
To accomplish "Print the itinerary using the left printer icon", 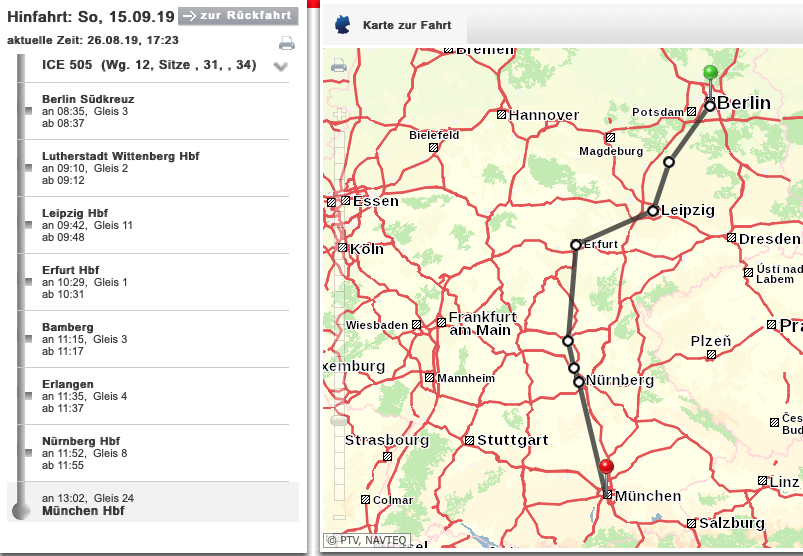I will click(287, 43).
